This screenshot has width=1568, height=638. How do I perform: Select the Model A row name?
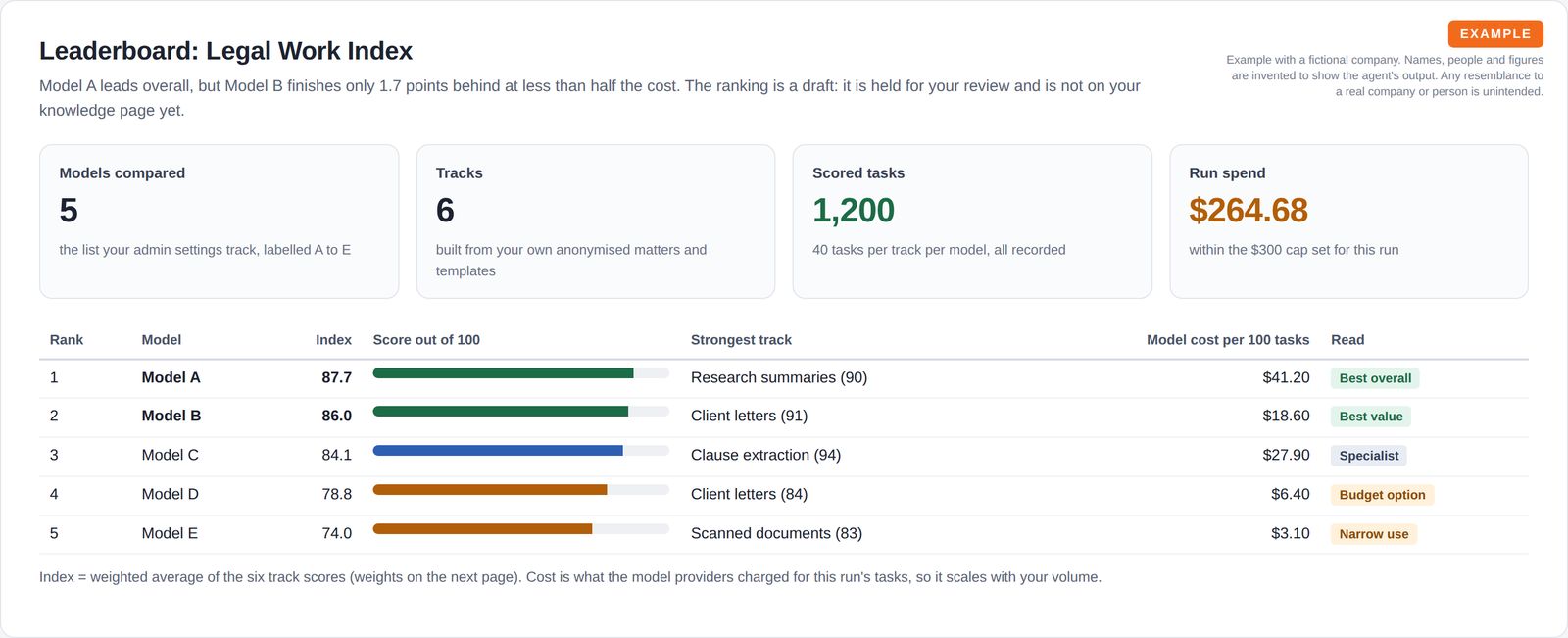171,377
